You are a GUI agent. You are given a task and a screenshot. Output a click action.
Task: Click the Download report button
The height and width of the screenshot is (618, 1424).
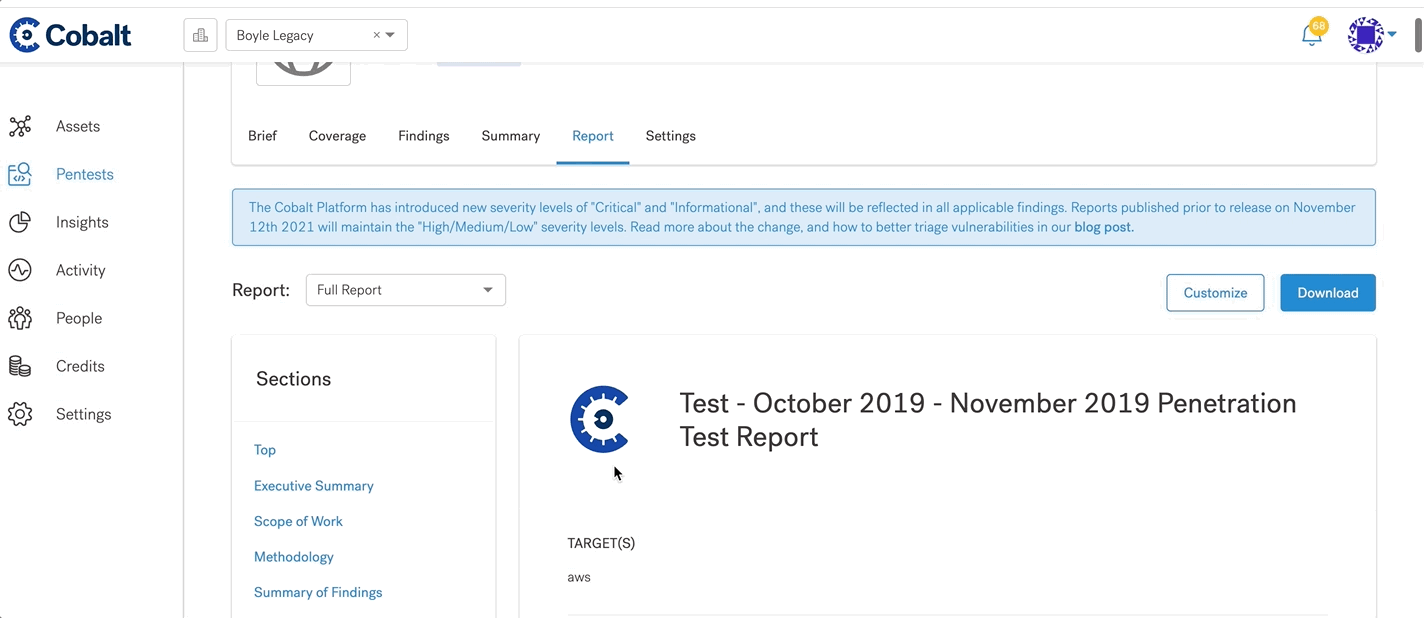coord(1328,293)
